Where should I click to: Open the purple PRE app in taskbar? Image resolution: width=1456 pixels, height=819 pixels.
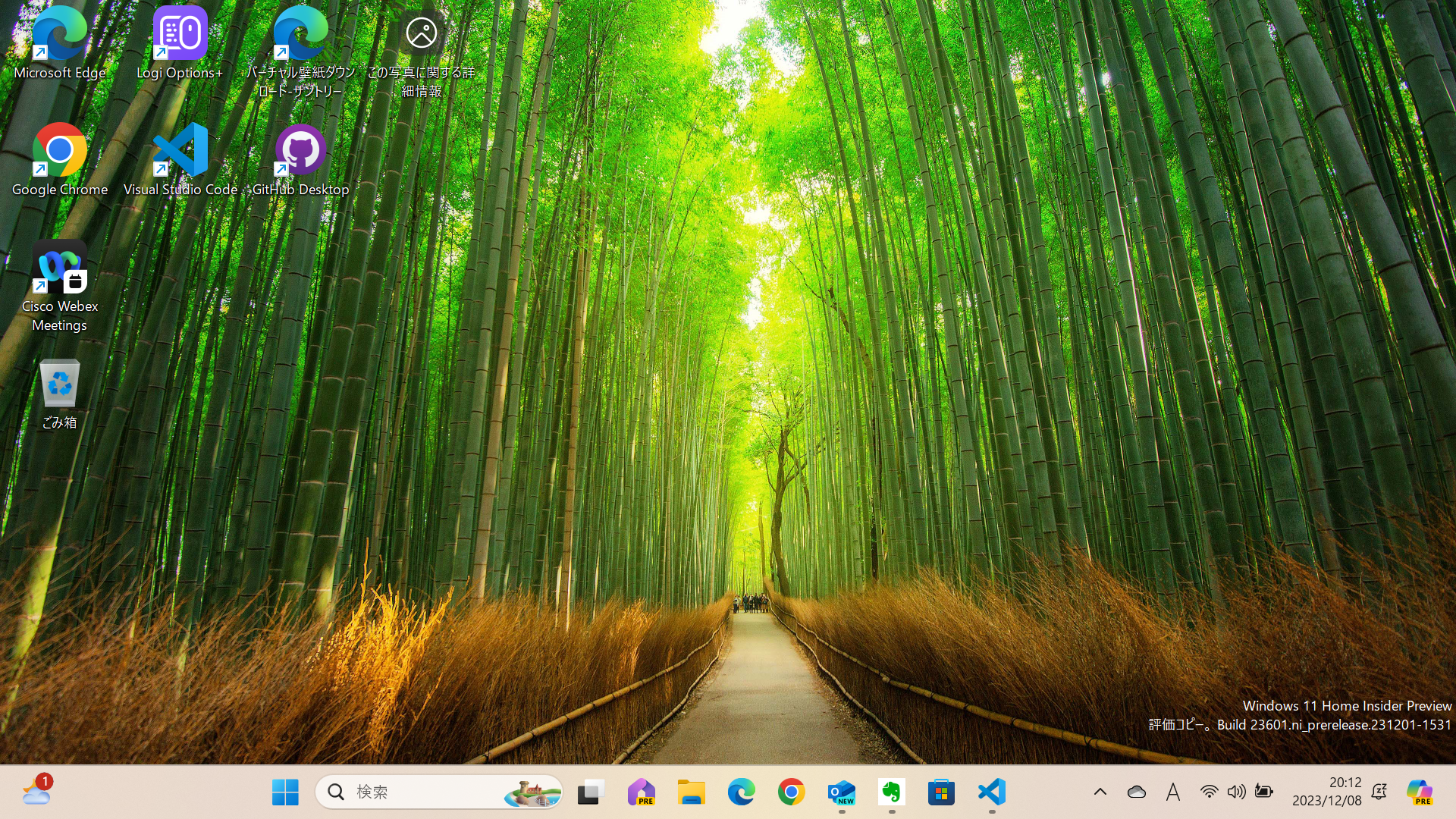[641, 792]
